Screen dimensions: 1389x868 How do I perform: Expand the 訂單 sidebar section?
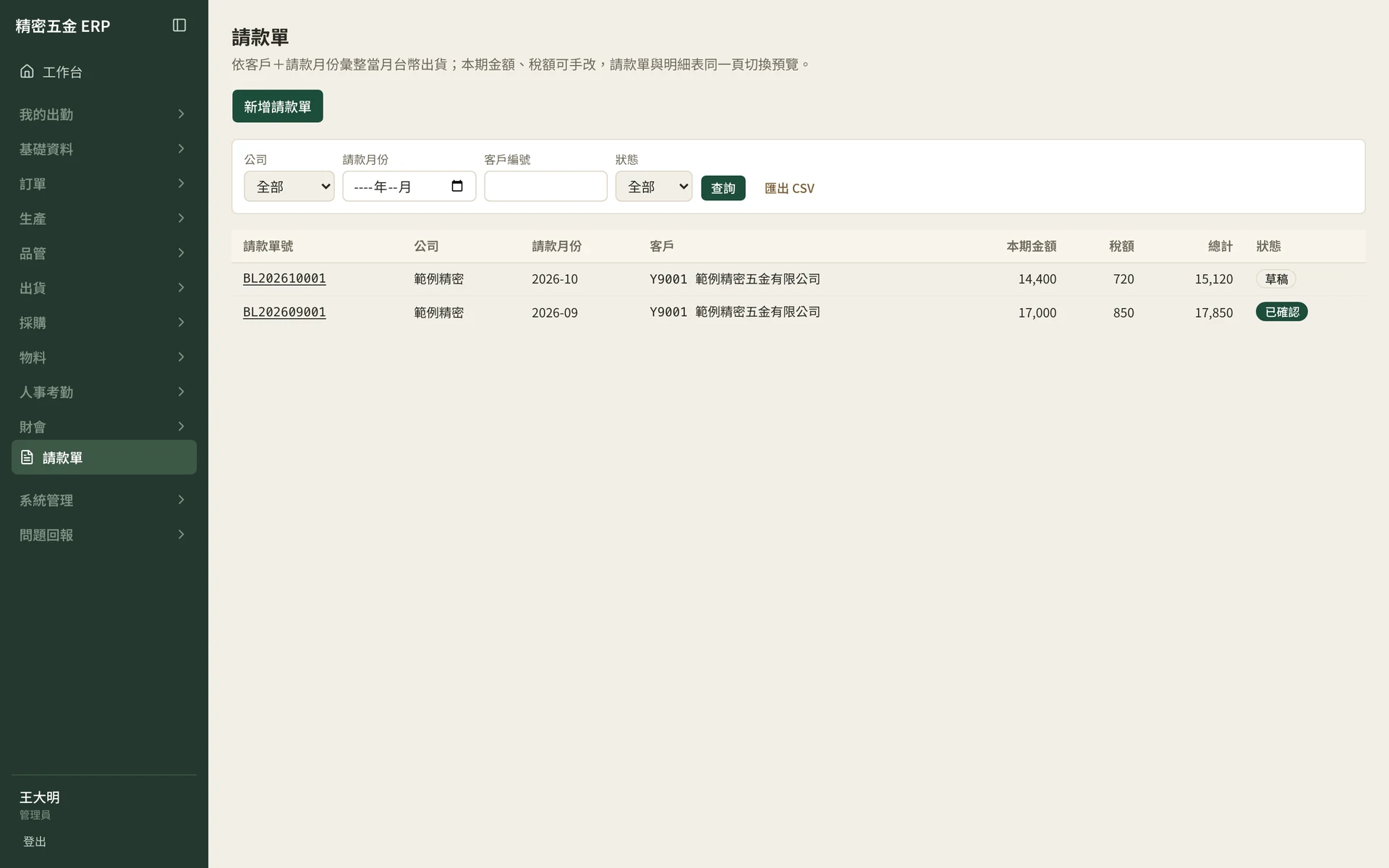(104, 184)
